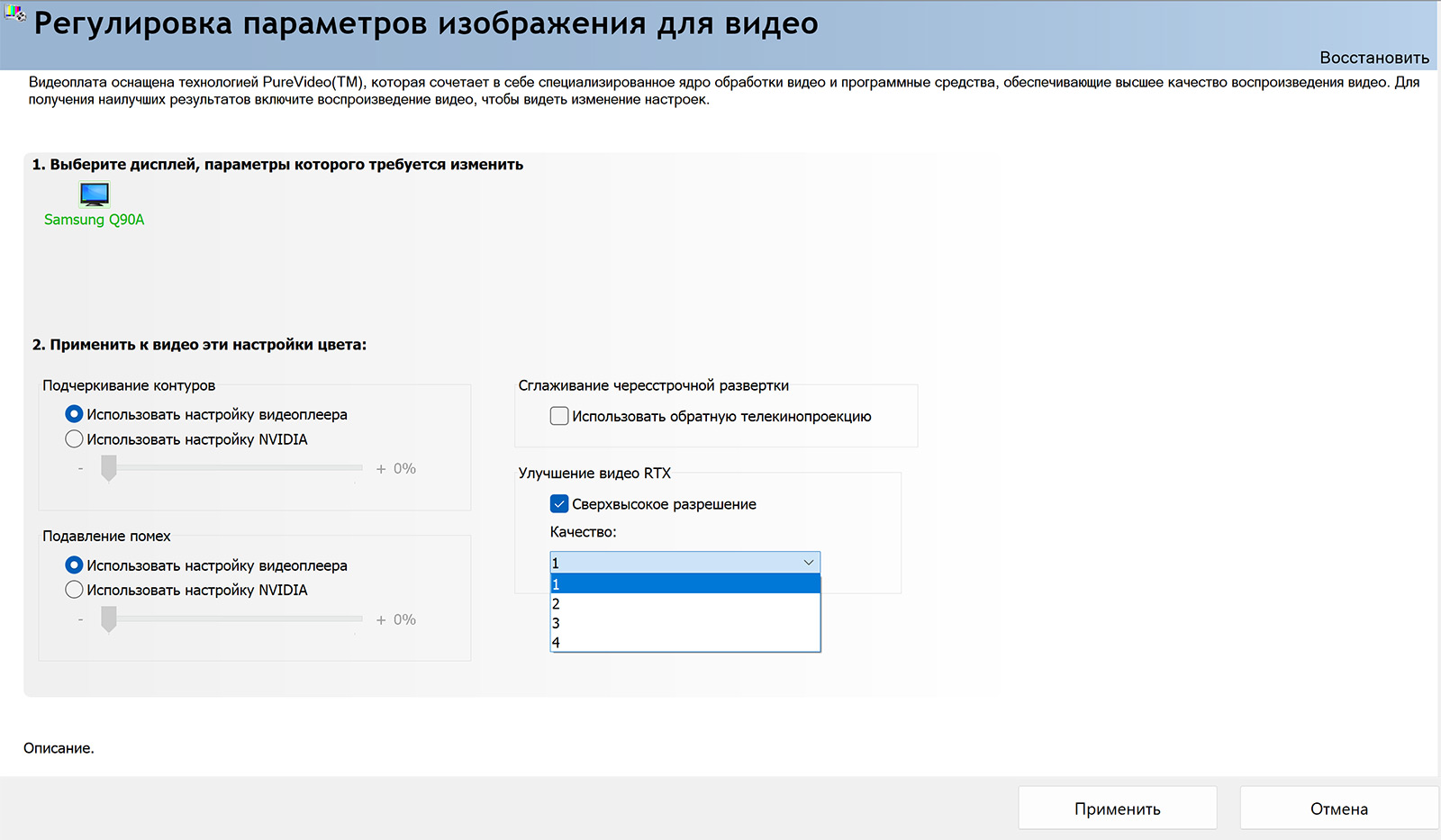This screenshot has width=1441, height=840.
Task: Click the Улучшение видео RTX group title
Action: [x=594, y=473]
